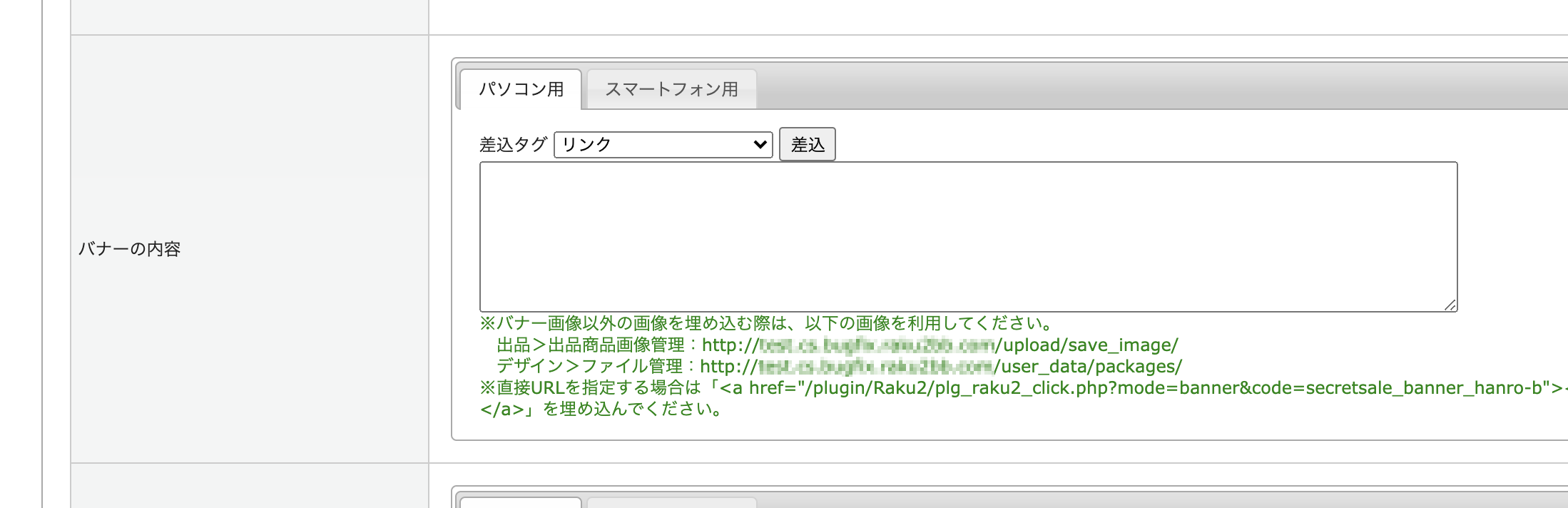
Task: Switch to the スマートフォン用 tab
Action: click(671, 89)
